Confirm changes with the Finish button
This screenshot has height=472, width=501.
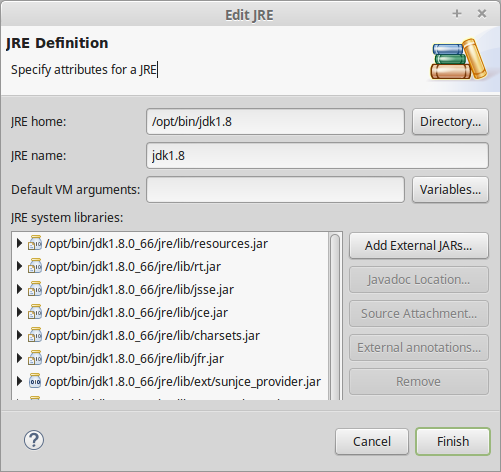point(453,442)
